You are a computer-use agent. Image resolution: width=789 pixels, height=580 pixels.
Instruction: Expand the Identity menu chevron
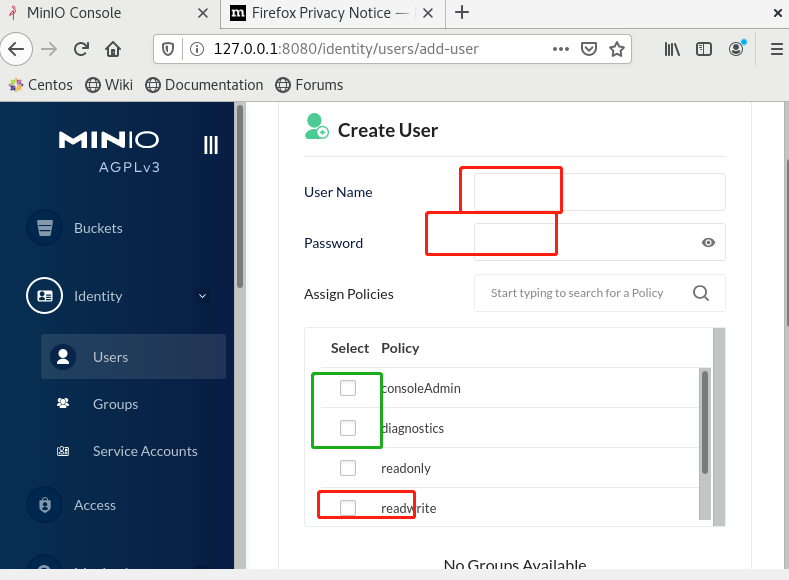pos(202,296)
